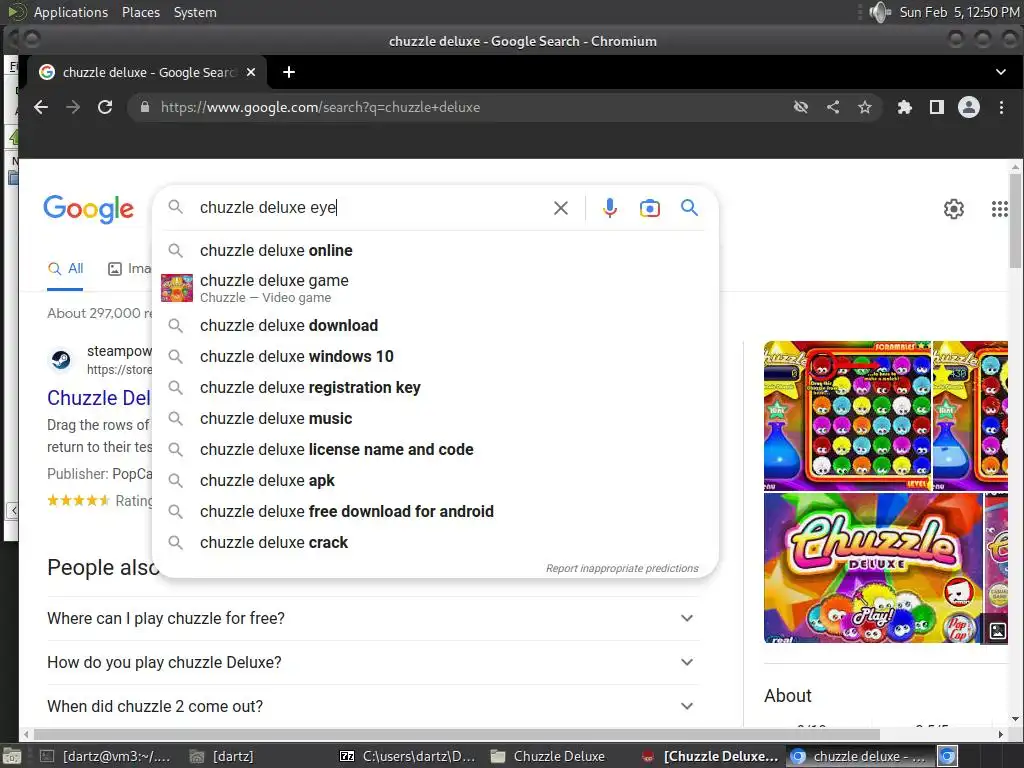Open the Chromium profile avatar
This screenshot has width=1024, height=768.
tap(968, 107)
